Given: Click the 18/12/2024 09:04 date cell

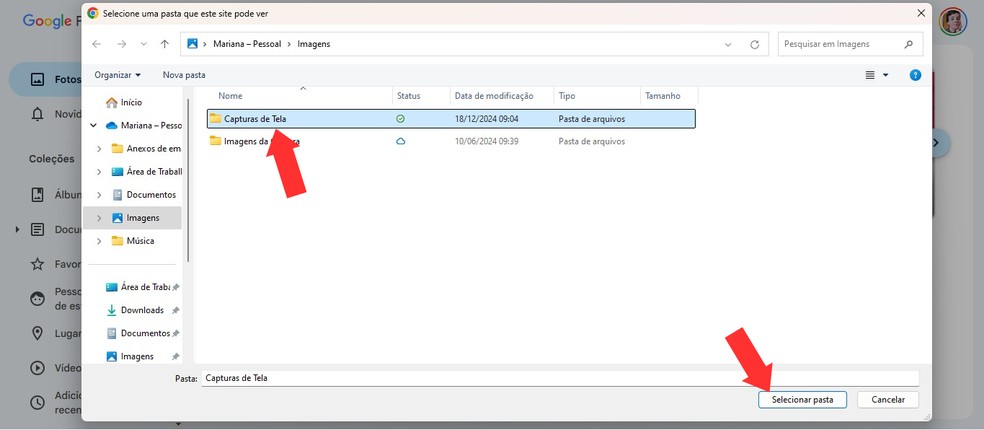Looking at the screenshot, I should pyautogui.click(x=486, y=119).
